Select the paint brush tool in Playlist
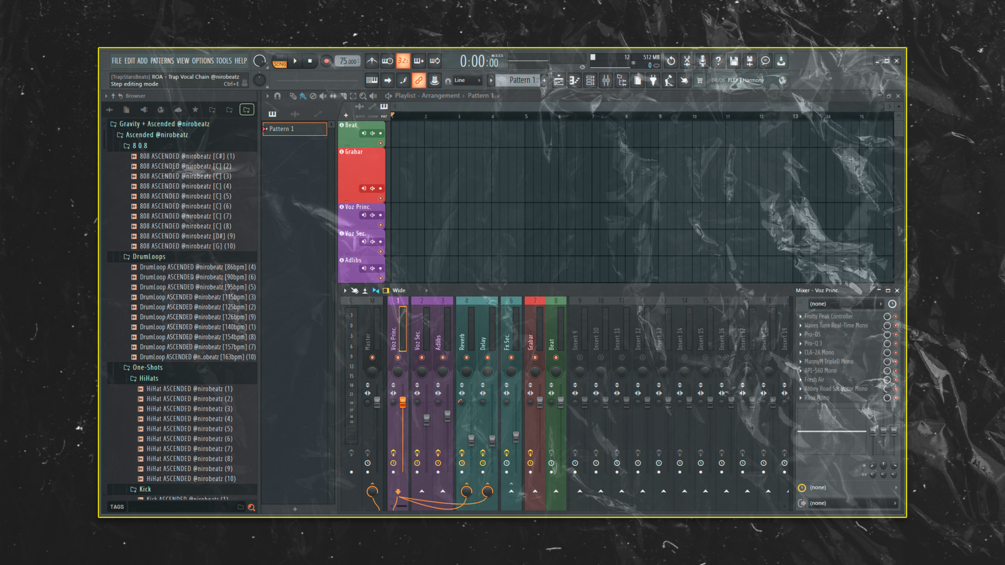The width and height of the screenshot is (1005, 565). point(303,96)
